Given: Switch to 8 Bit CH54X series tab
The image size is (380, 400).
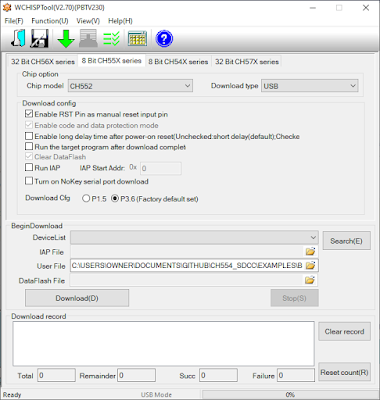Looking at the screenshot, I should click(x=178, y=62).
